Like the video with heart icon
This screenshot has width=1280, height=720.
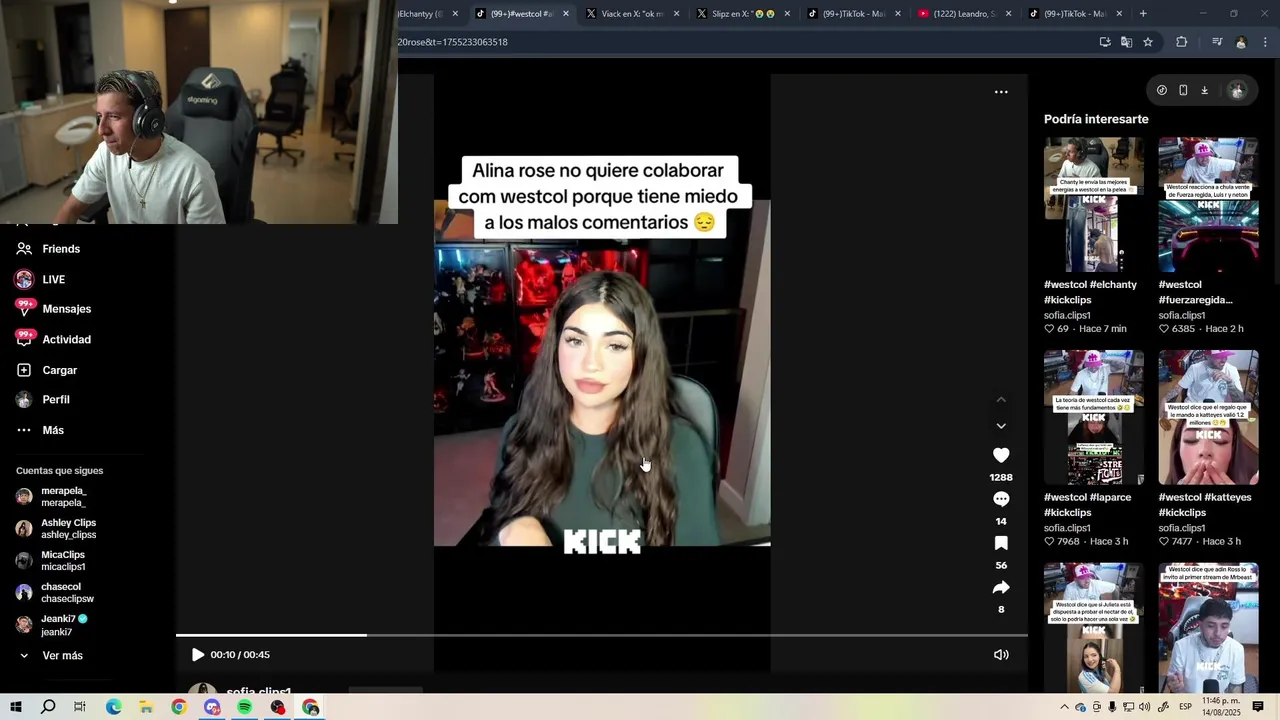[1001, 455]
